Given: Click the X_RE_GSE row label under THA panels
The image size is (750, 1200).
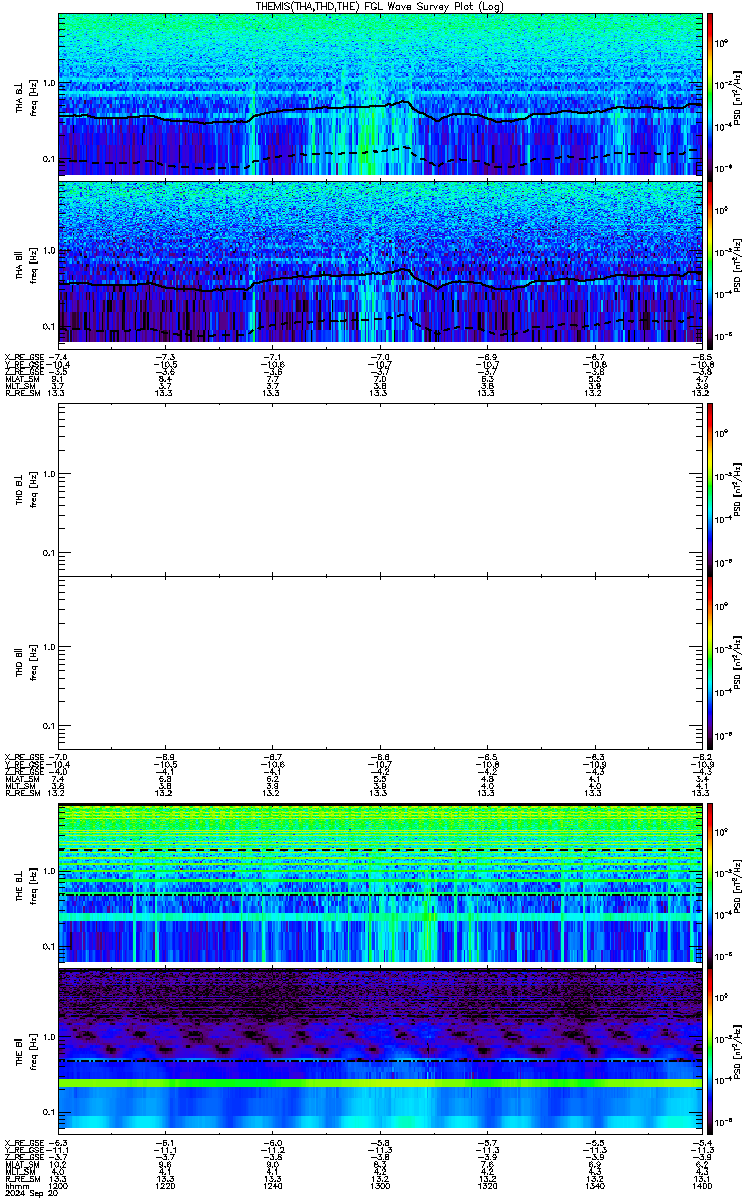Looking at the screenshot, I should (x=26, y=357).
